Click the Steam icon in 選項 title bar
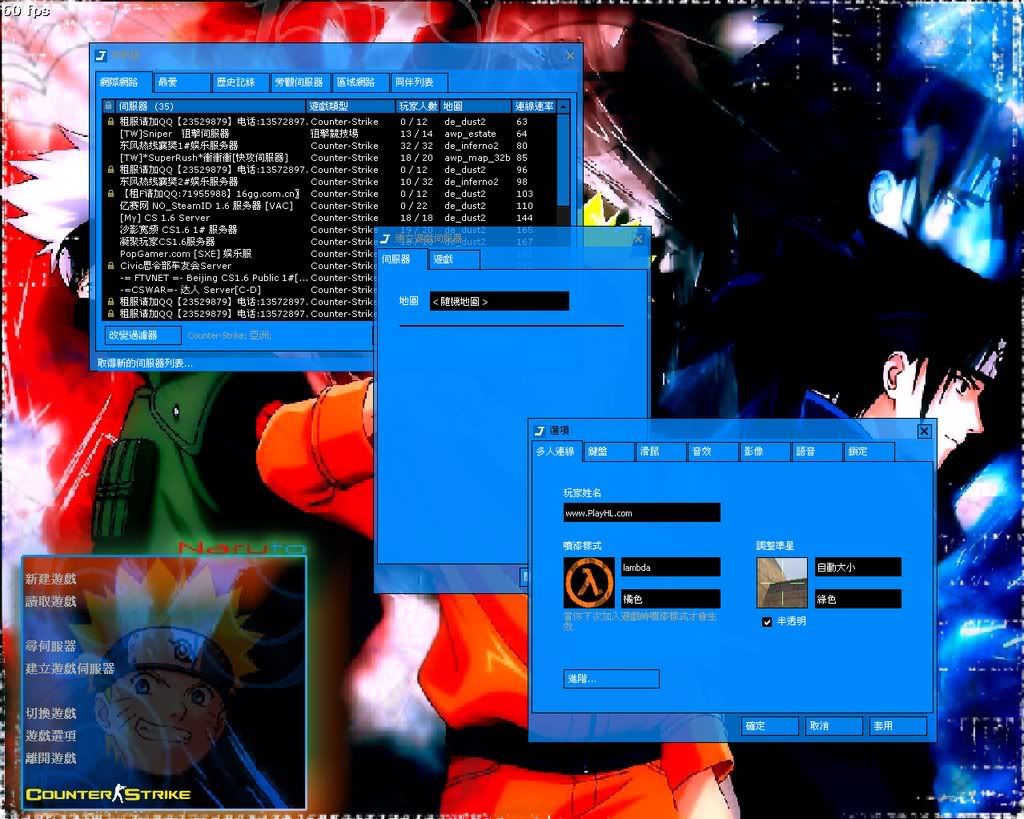 540,431
